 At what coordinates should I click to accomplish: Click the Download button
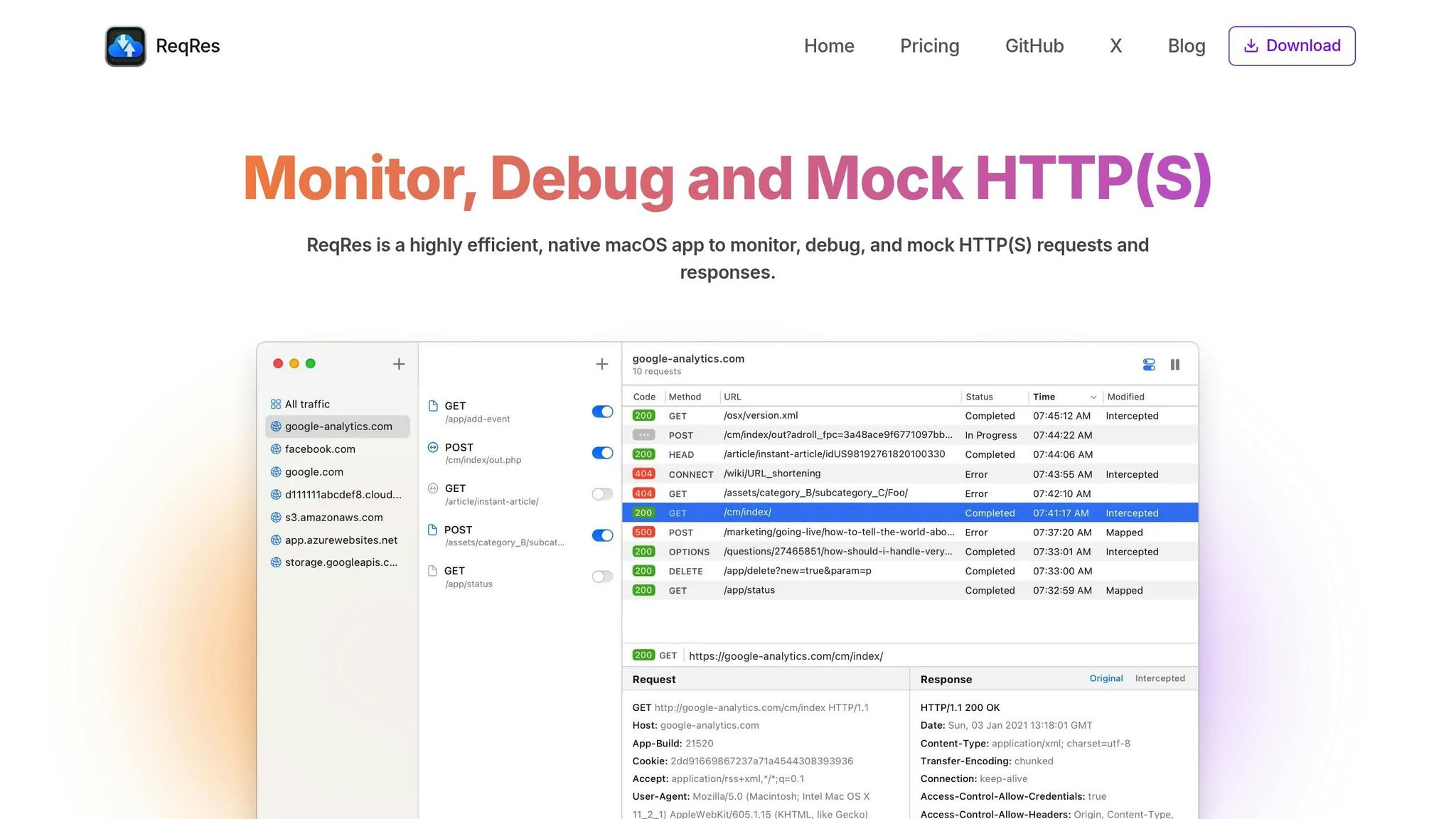(x=1292, y=46)
